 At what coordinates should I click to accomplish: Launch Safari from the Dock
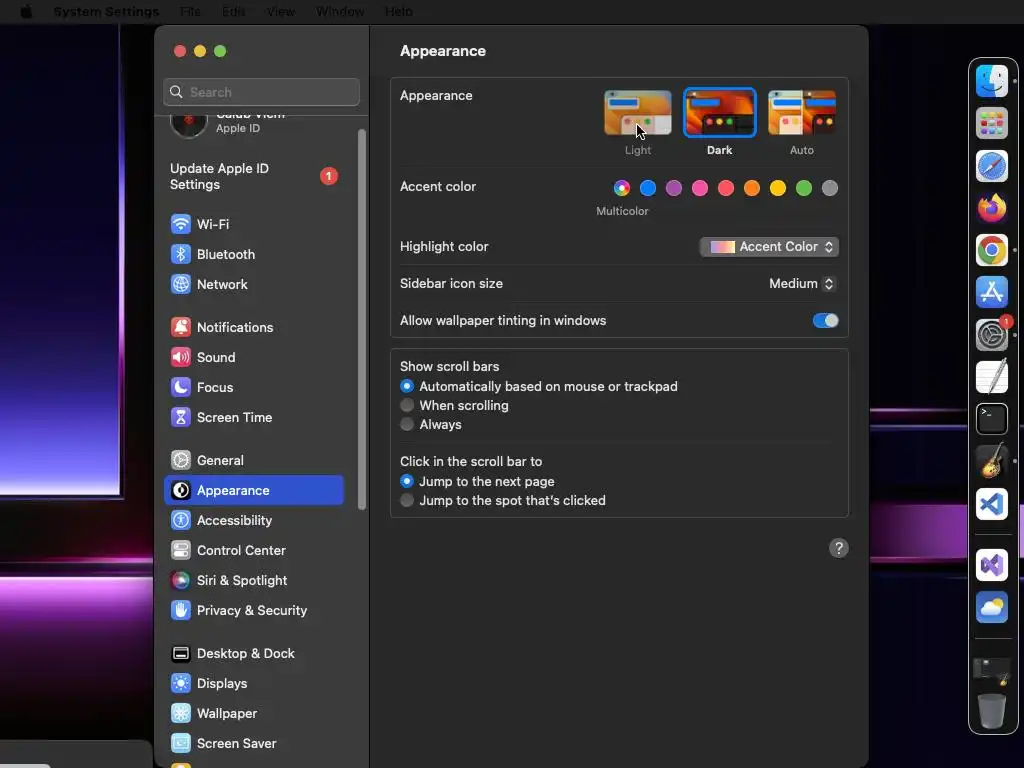tap(991, 166)
